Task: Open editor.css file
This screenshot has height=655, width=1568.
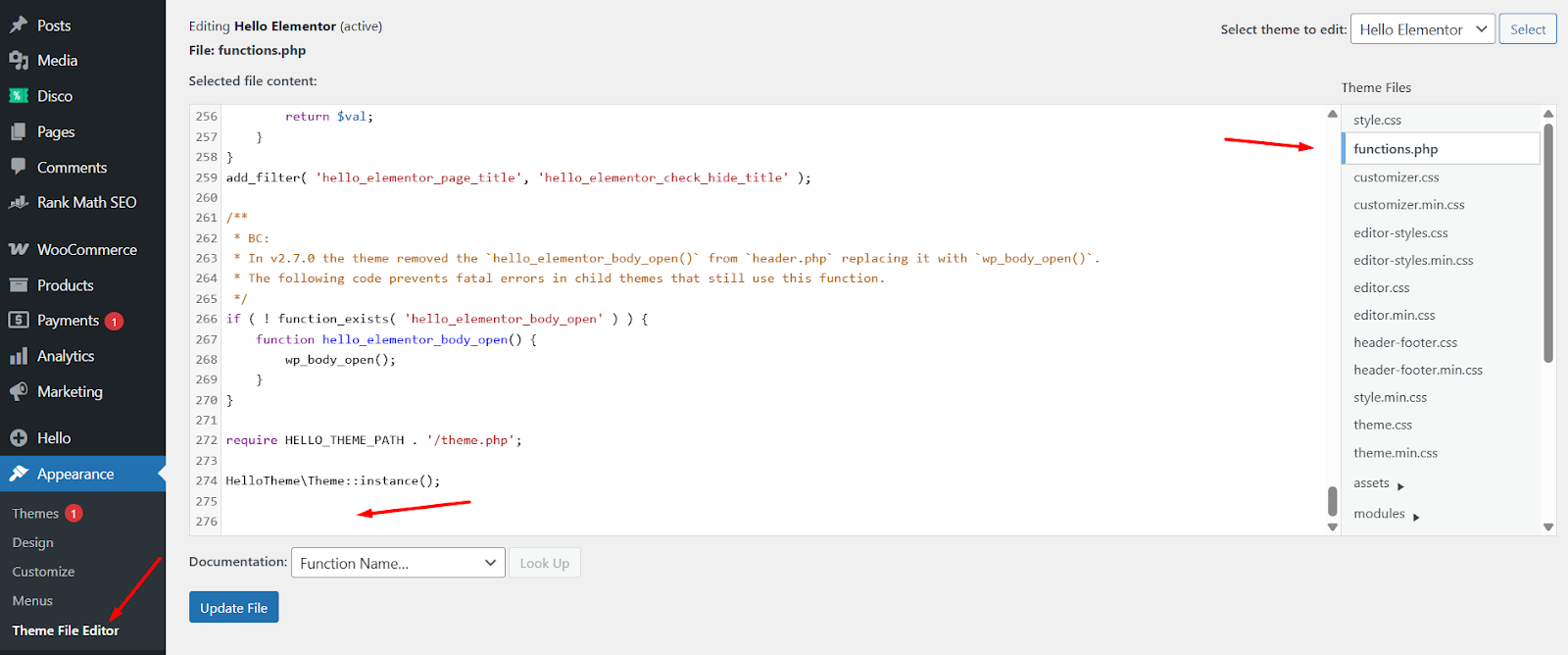Action: point(1381,288)
